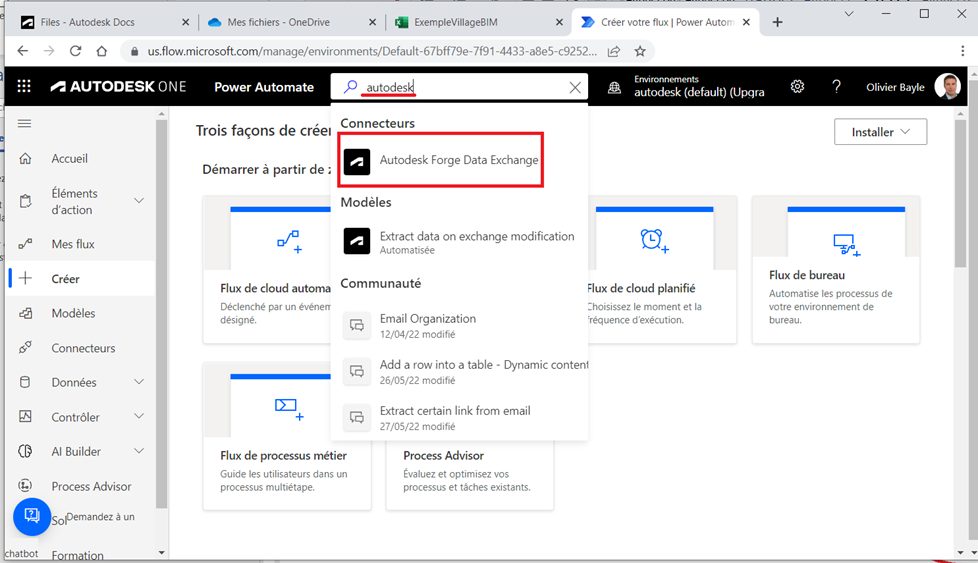Switch to ExempleVillageBIM tab
Viewport: 978px width, 563px height.
[x=455, y=22]
